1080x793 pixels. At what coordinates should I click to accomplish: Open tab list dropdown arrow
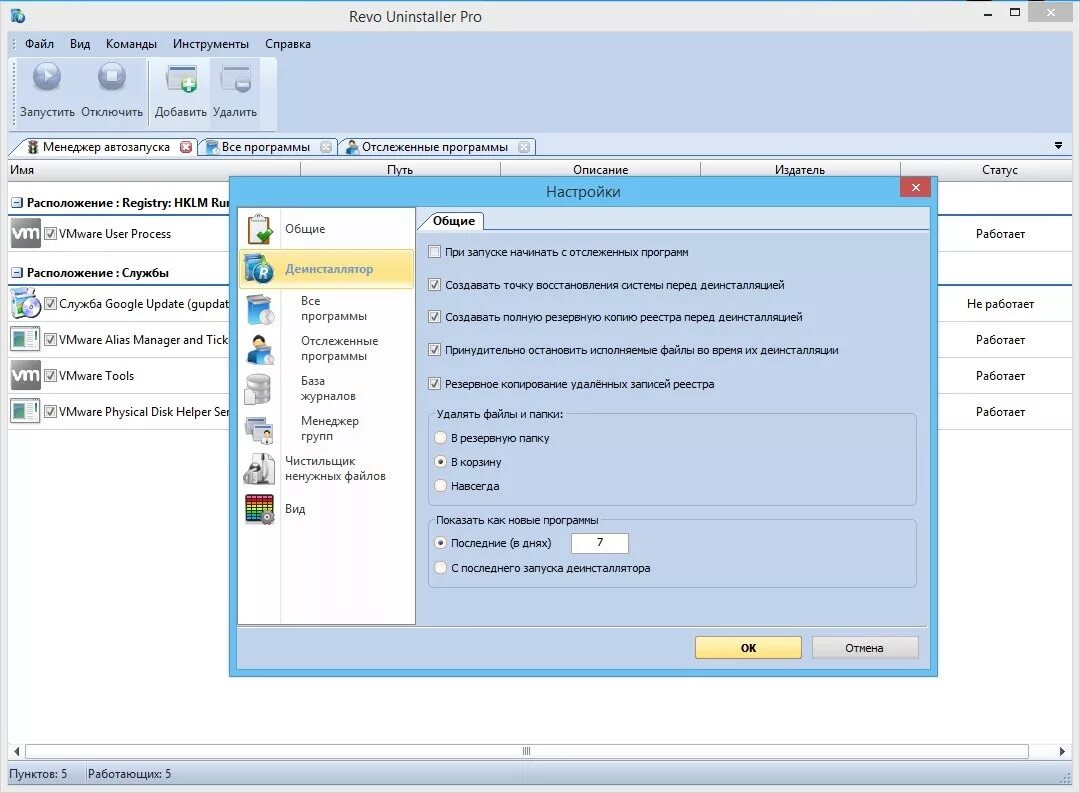[x=1058, y=145]
